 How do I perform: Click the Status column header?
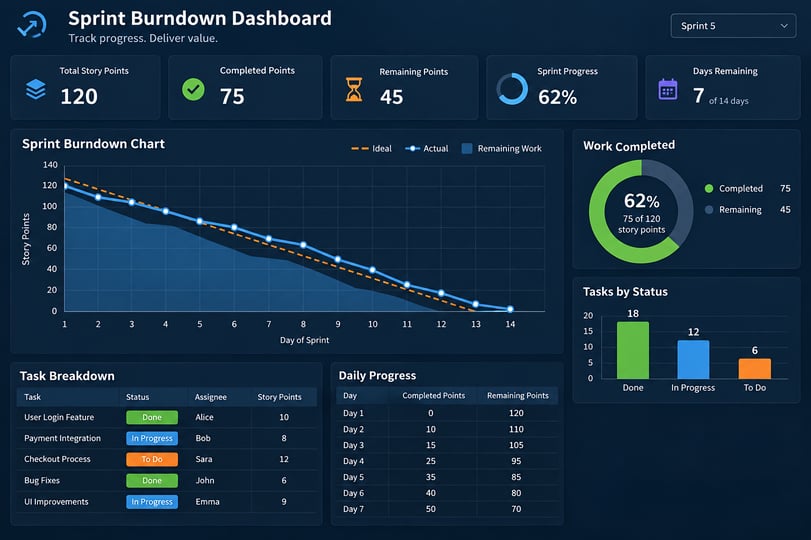(138, 397)
